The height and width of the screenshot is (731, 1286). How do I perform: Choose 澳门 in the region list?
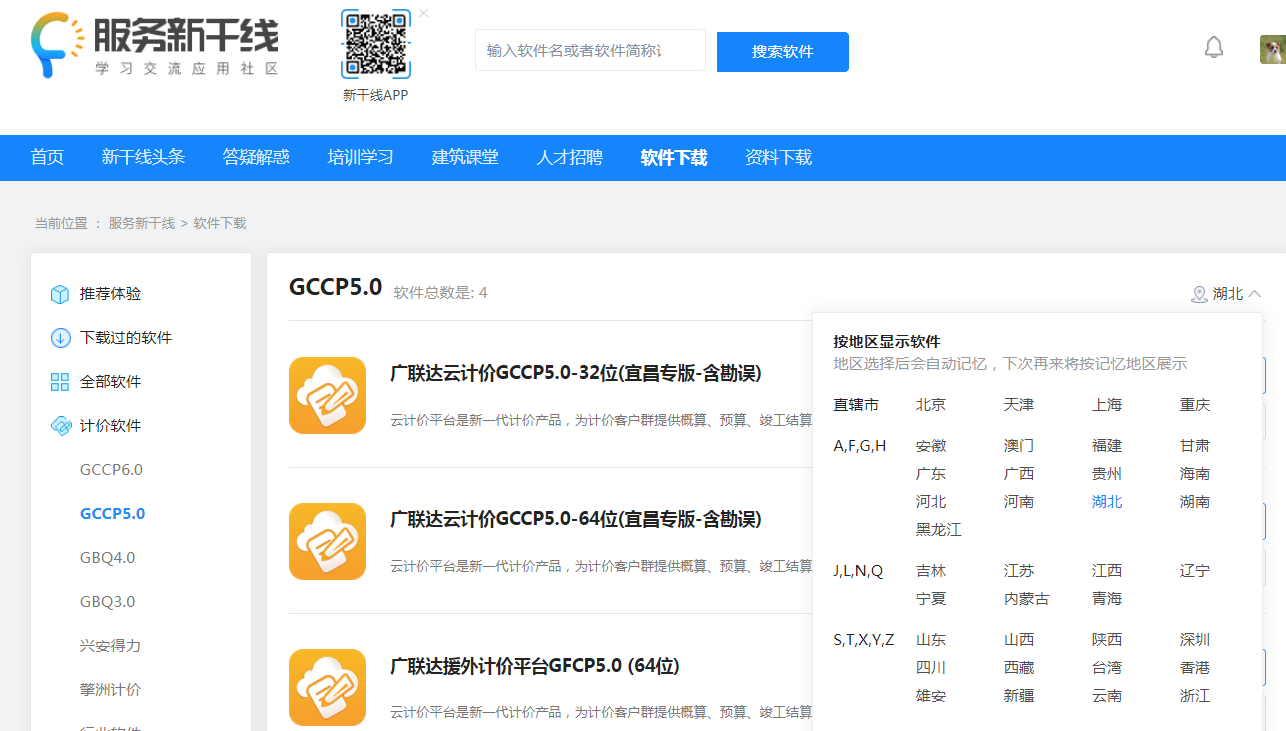click(1019, 446)
